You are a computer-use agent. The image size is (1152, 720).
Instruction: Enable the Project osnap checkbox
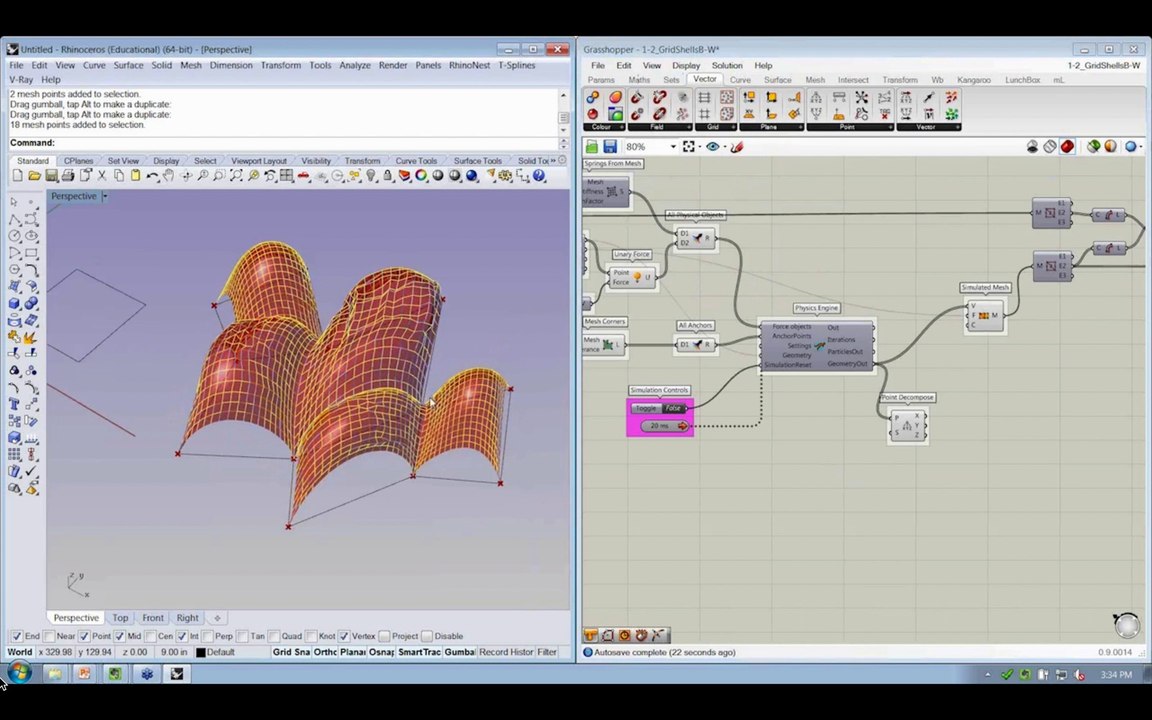click(384, 636)
